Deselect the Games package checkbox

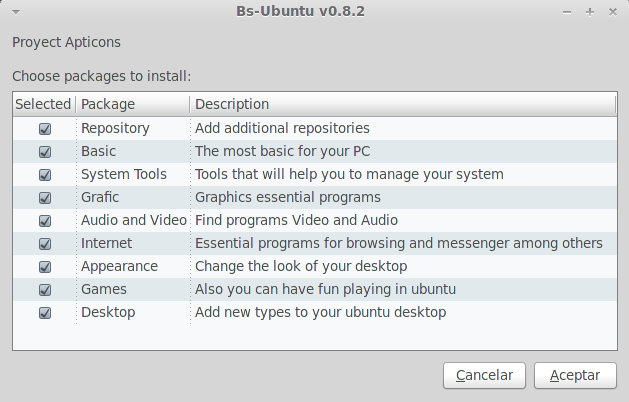click(45, 290)
